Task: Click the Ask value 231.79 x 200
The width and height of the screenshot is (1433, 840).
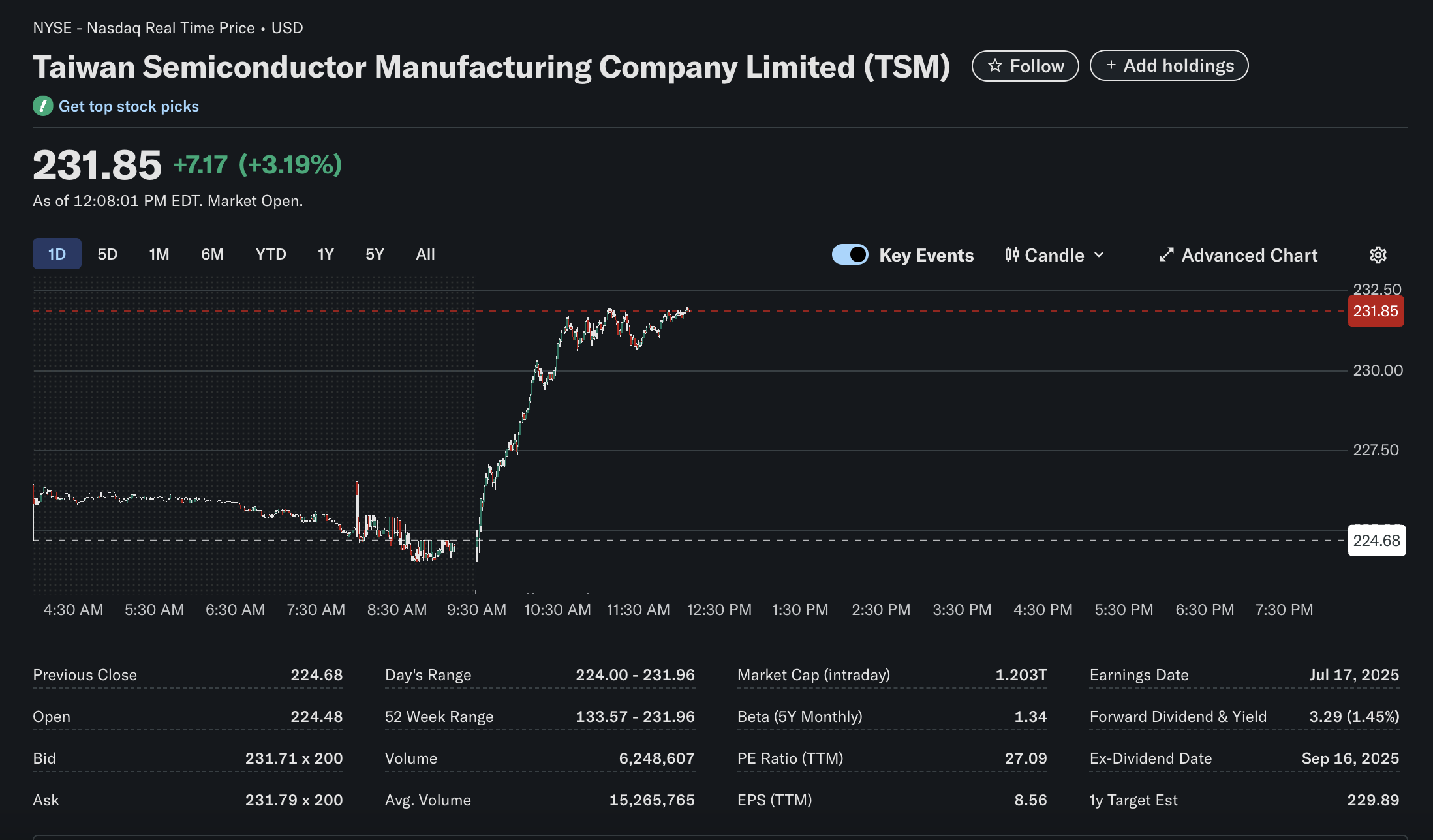Action: pyautogui.click(x=294, y=800)
